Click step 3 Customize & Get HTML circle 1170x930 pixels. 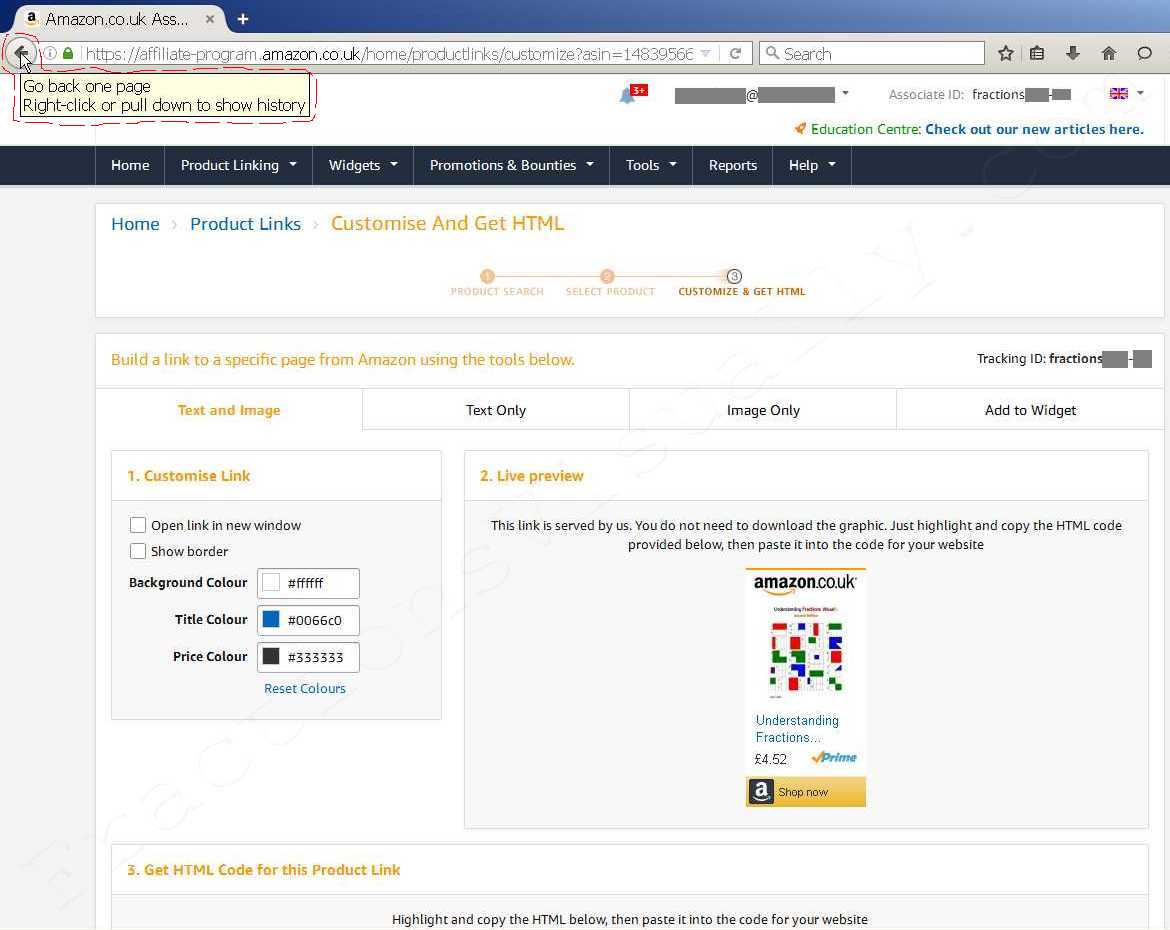pyautogui.click(x=734, y=276)
